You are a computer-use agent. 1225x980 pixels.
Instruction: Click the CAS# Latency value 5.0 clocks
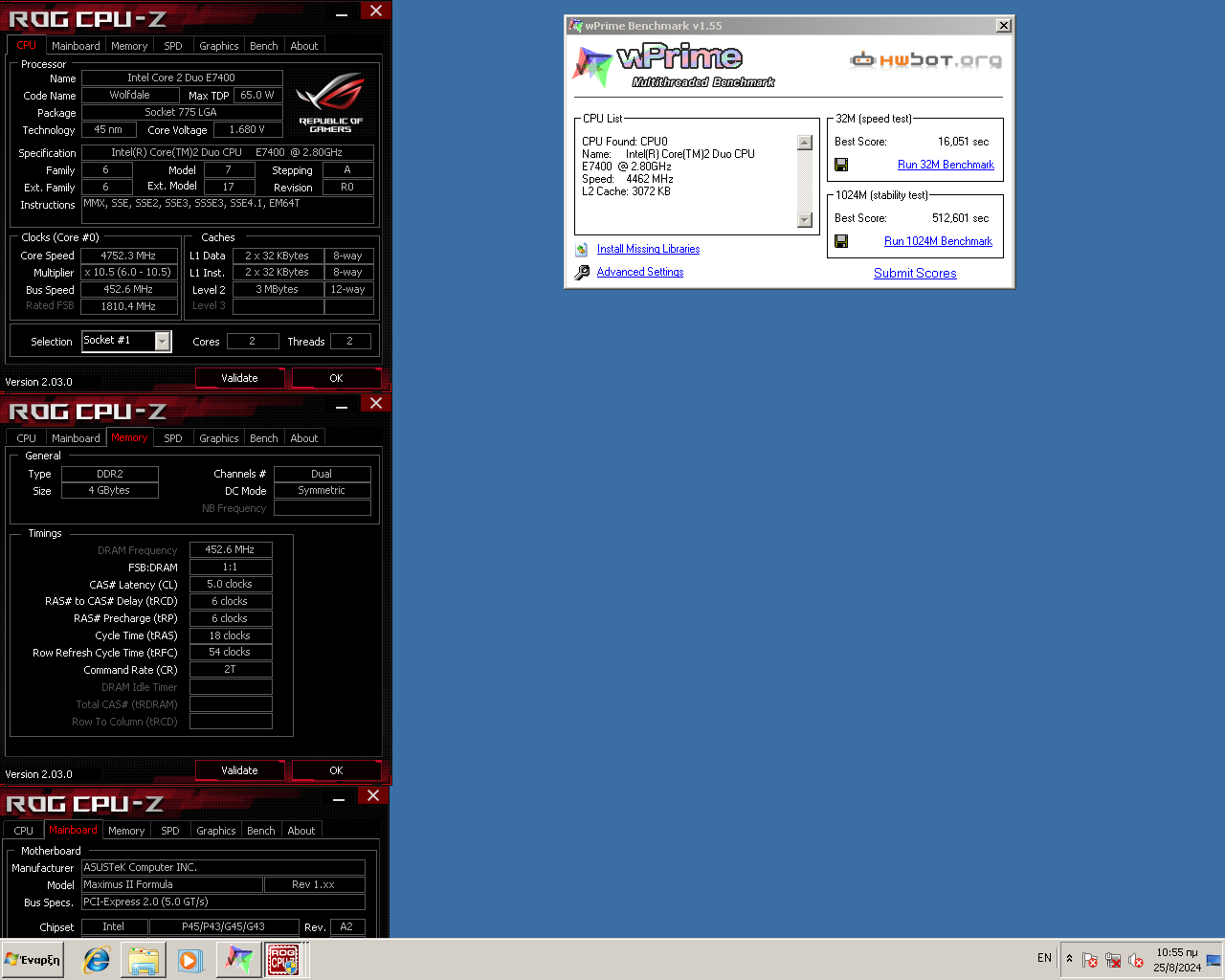pos(230,584)
